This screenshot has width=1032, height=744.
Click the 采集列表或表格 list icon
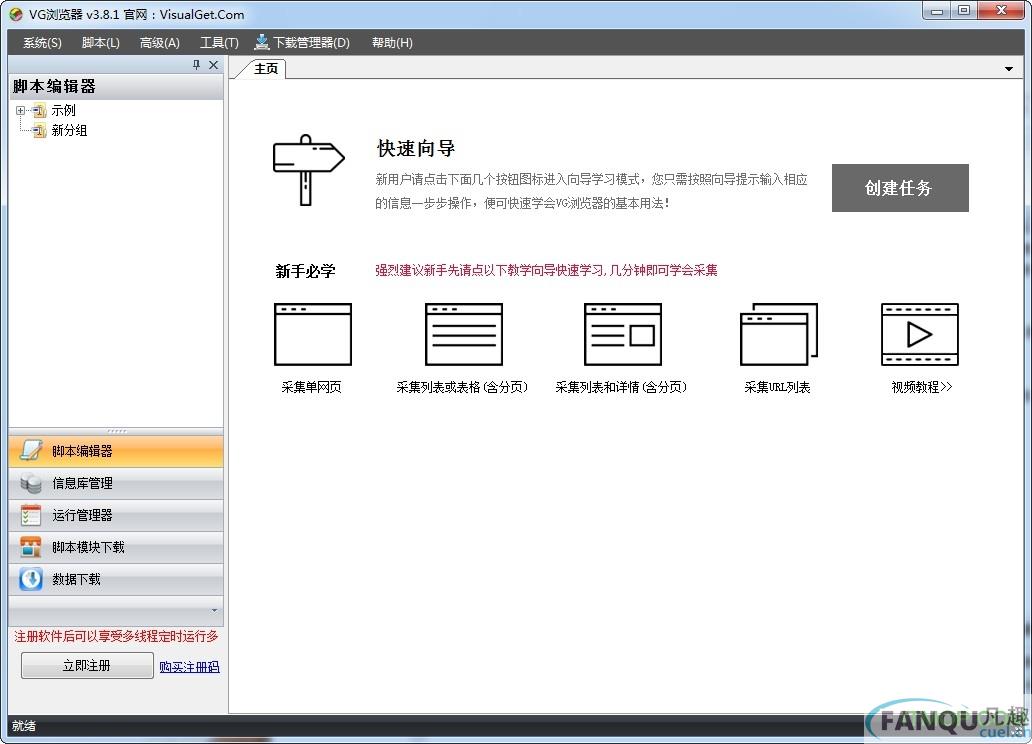click(x=464, y=334)
